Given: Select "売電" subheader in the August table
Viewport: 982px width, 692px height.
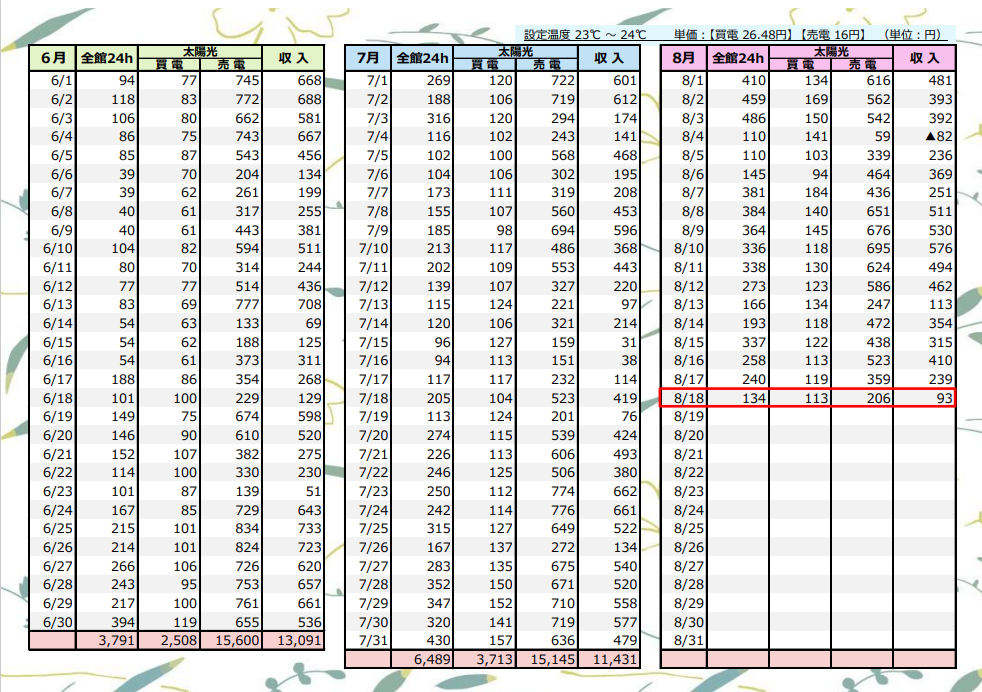Looking at the screenshot, I should (862, 64).
